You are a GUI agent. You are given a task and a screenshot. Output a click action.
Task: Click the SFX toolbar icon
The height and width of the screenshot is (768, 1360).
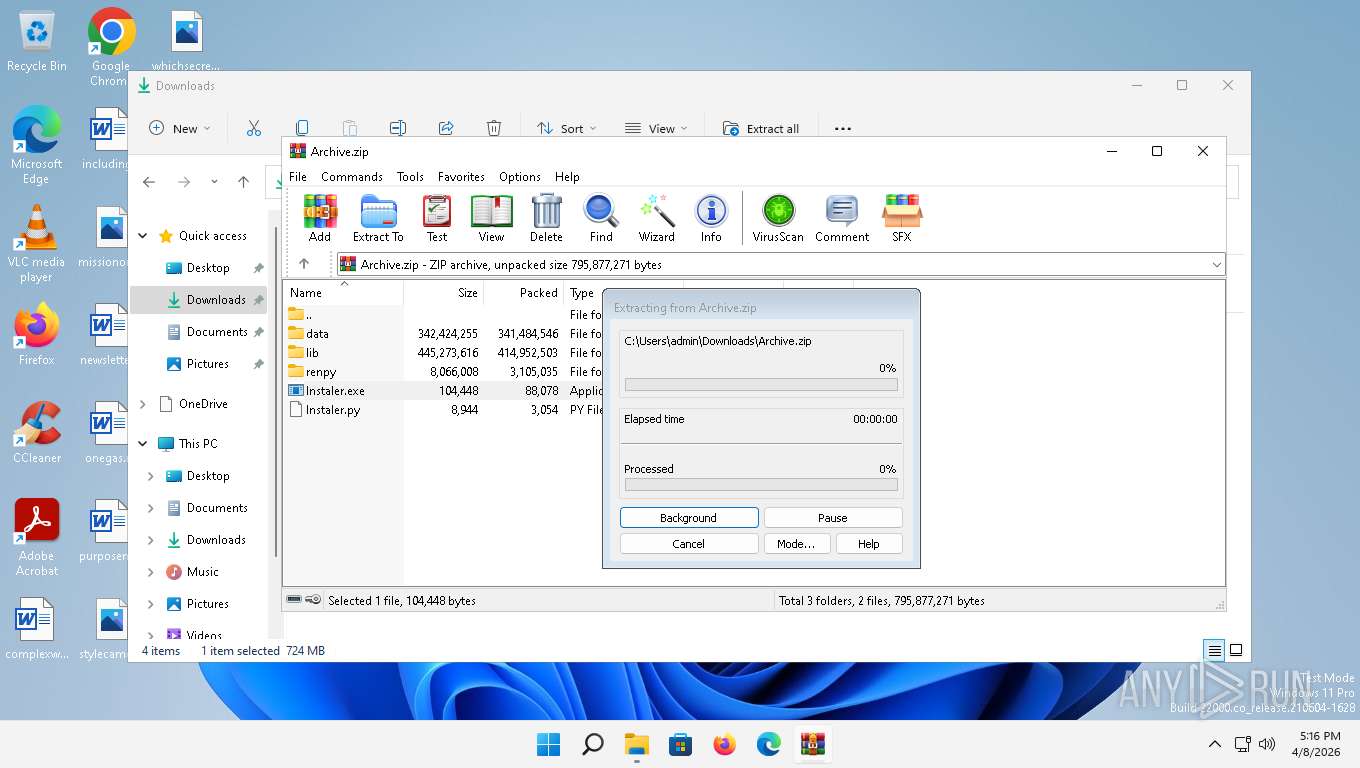click(x=902, y=218)
